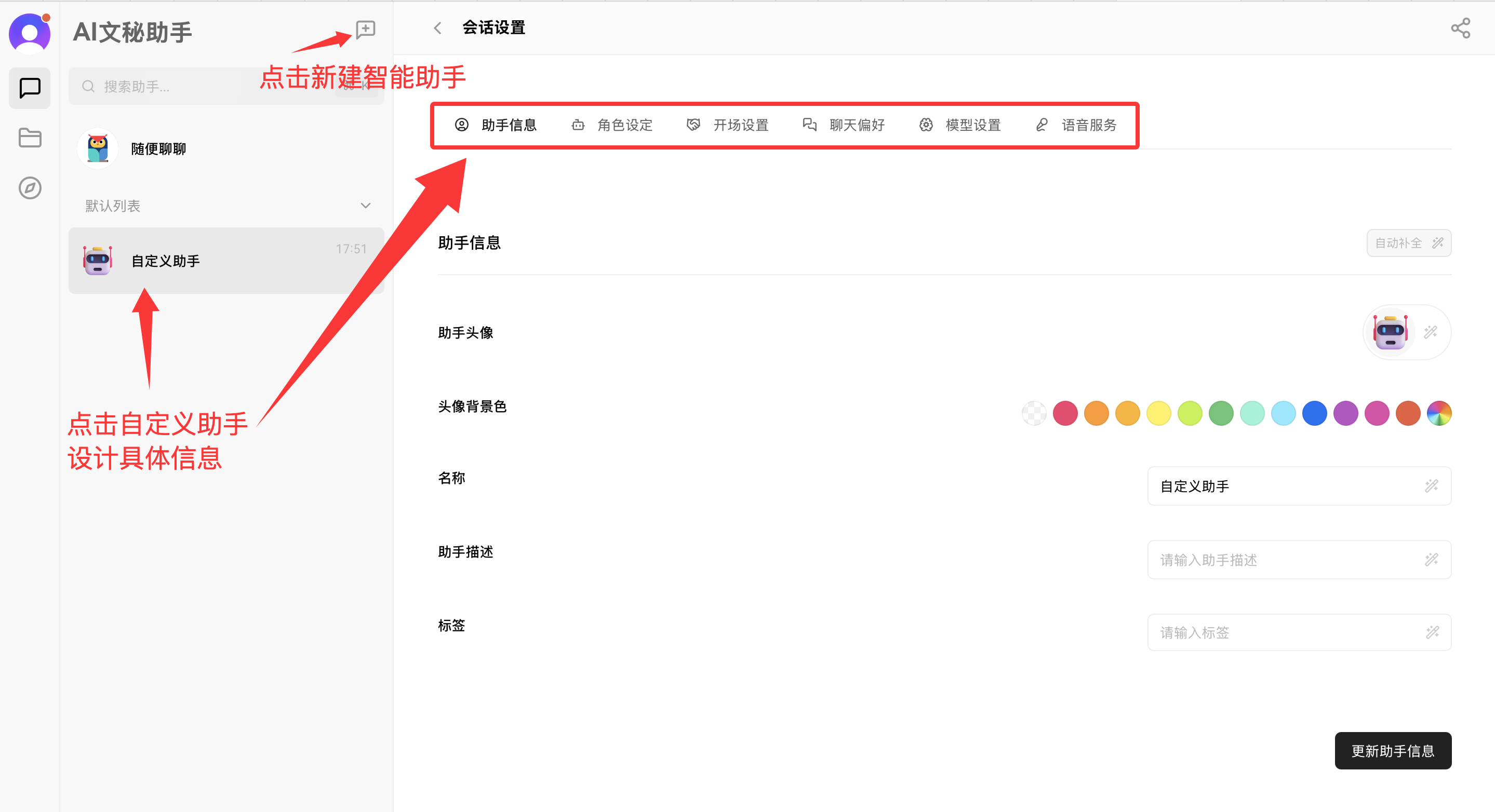The height and width of the screenshot is (812, 1495).
Task: Click the magic wand in name field
Action: point(1432,485)
